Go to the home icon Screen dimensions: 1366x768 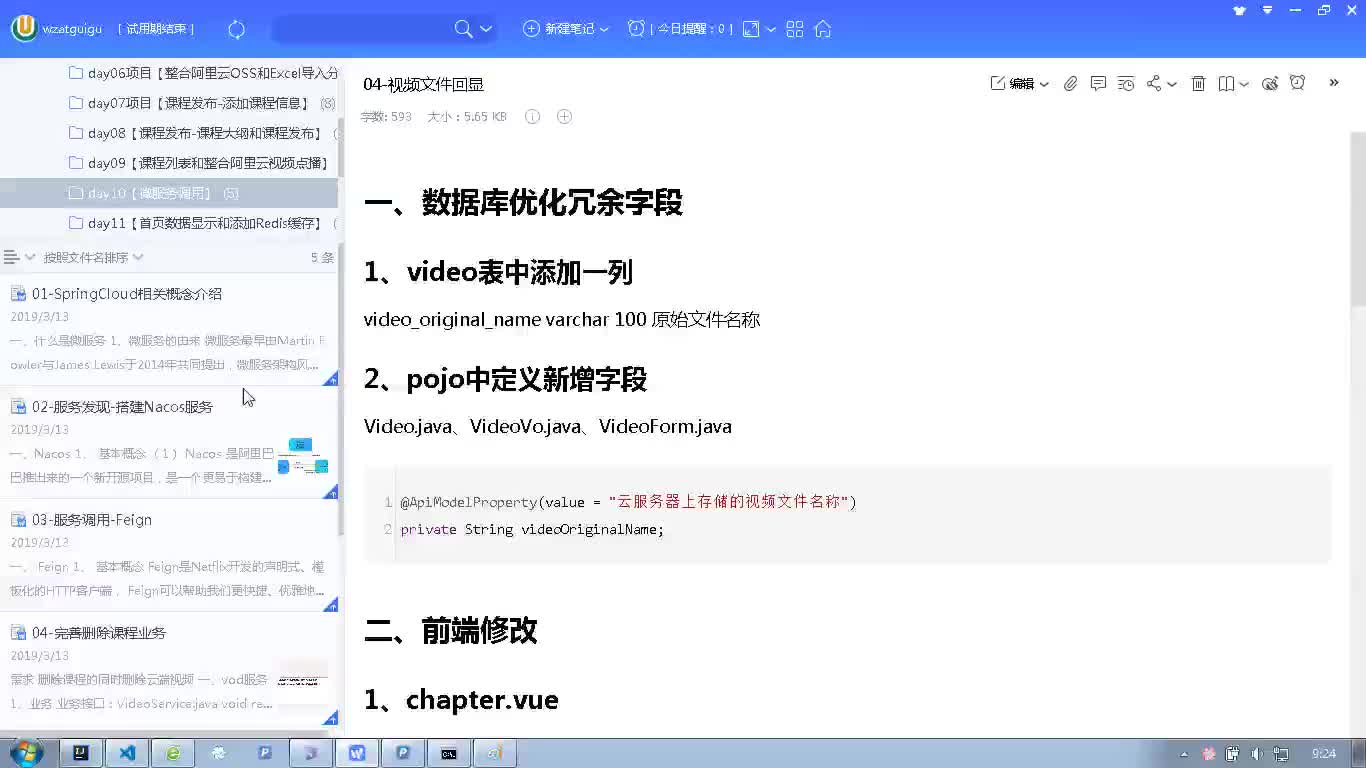coord(823,29)
